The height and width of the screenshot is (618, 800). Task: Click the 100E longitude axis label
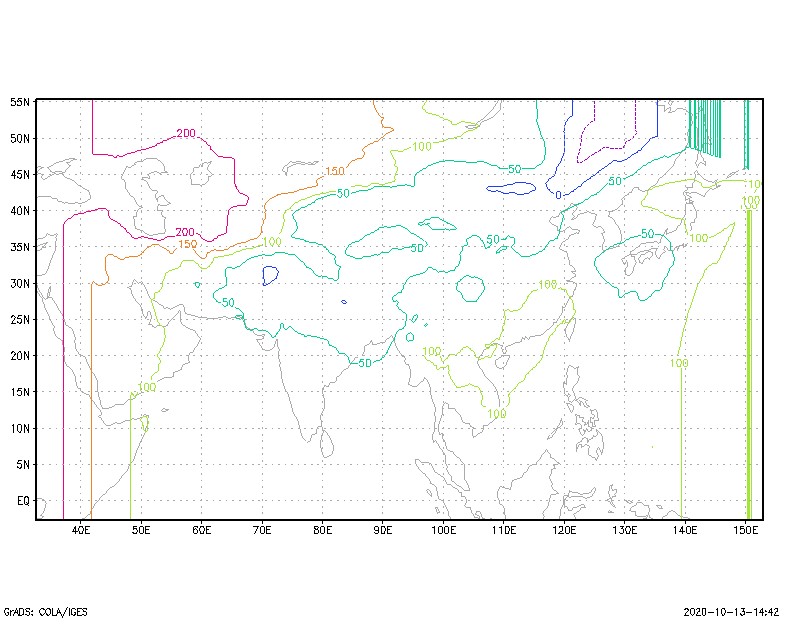443,530
